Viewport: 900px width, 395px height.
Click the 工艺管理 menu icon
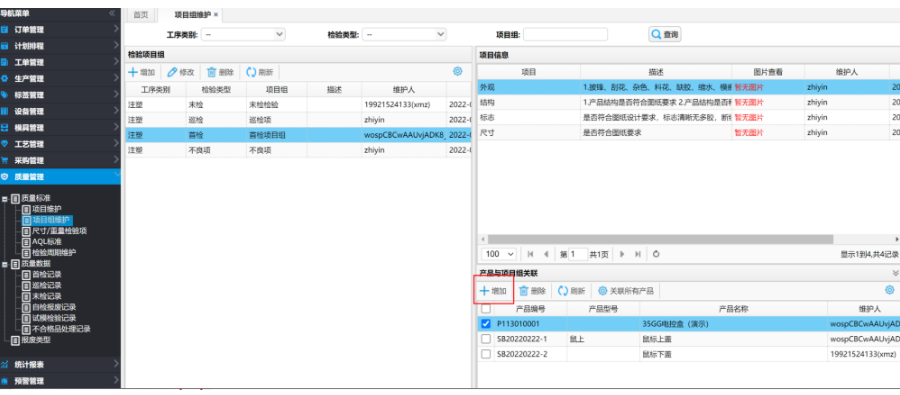tap(5, 144)
